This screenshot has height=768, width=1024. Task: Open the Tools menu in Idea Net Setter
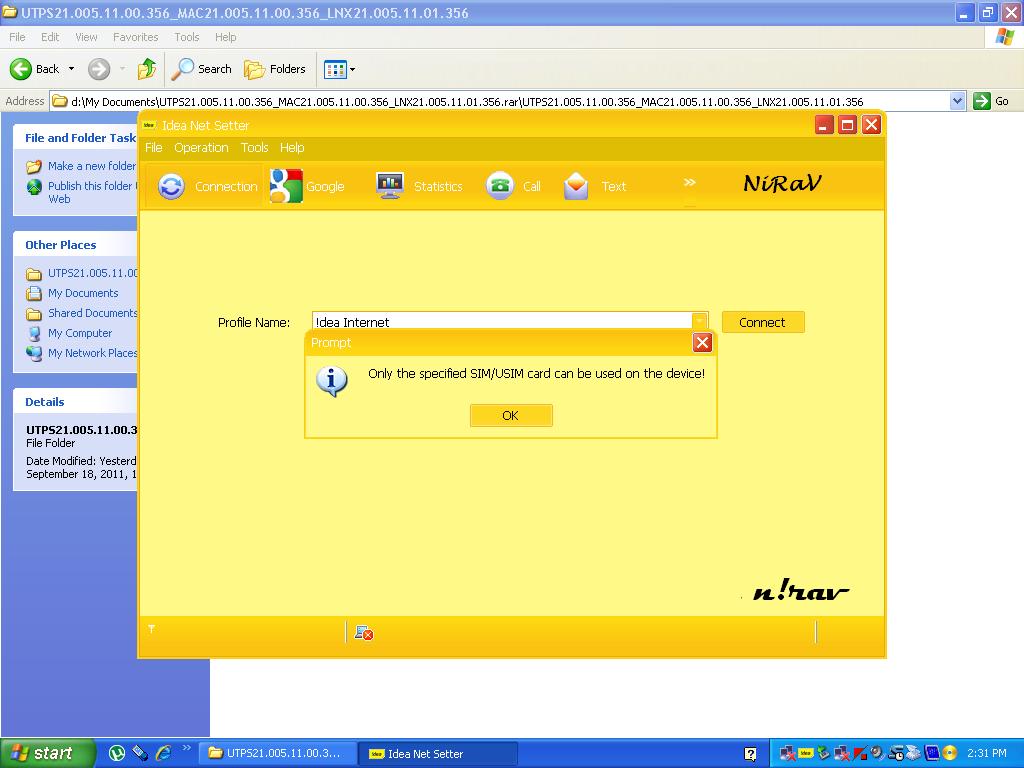coord(254,147)
